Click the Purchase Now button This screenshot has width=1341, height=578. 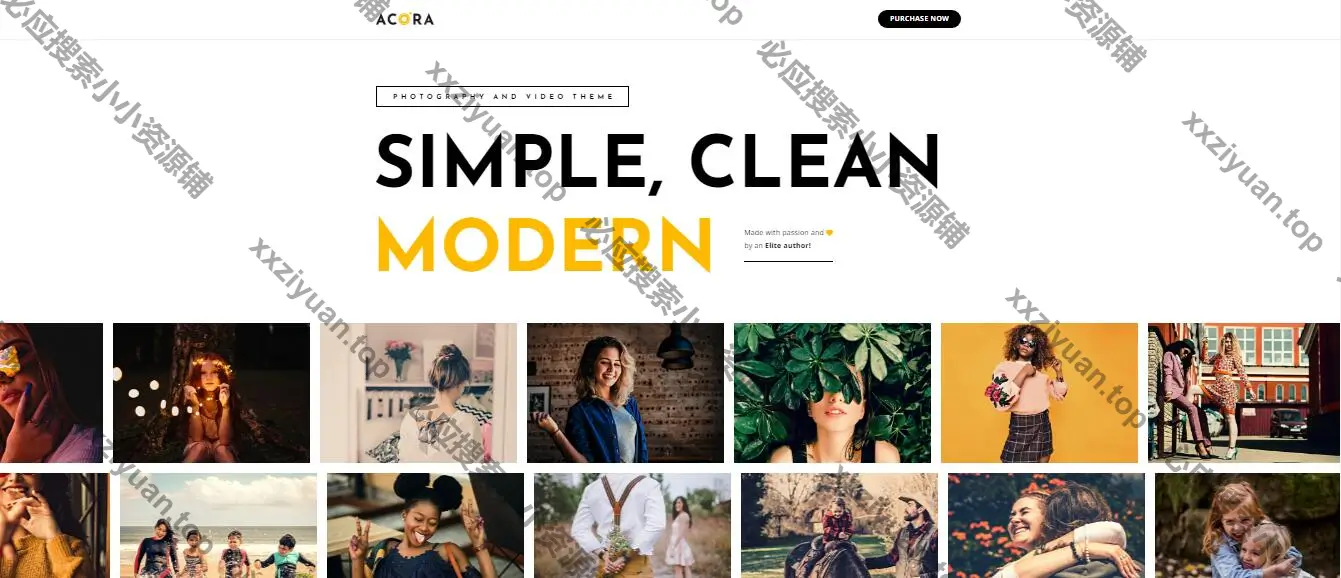(x=919, y=19)
